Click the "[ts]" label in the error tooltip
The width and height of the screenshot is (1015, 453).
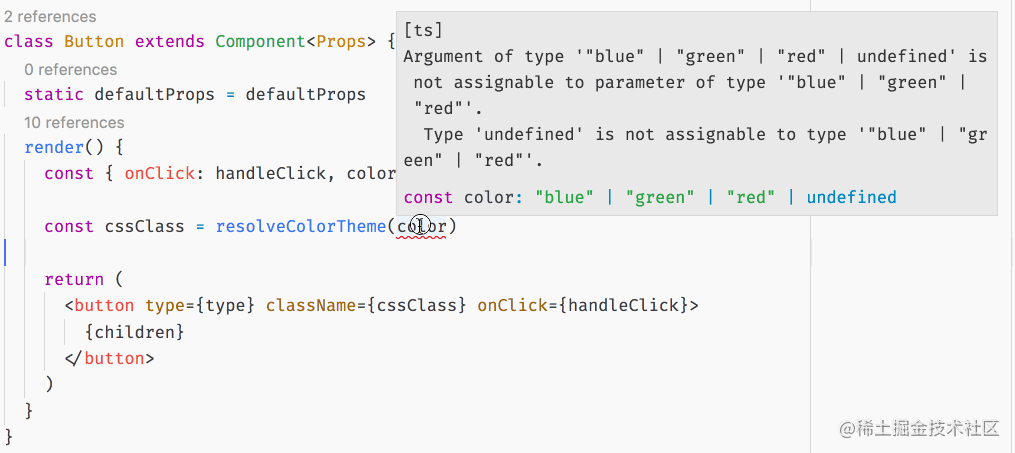coord(423,30)
